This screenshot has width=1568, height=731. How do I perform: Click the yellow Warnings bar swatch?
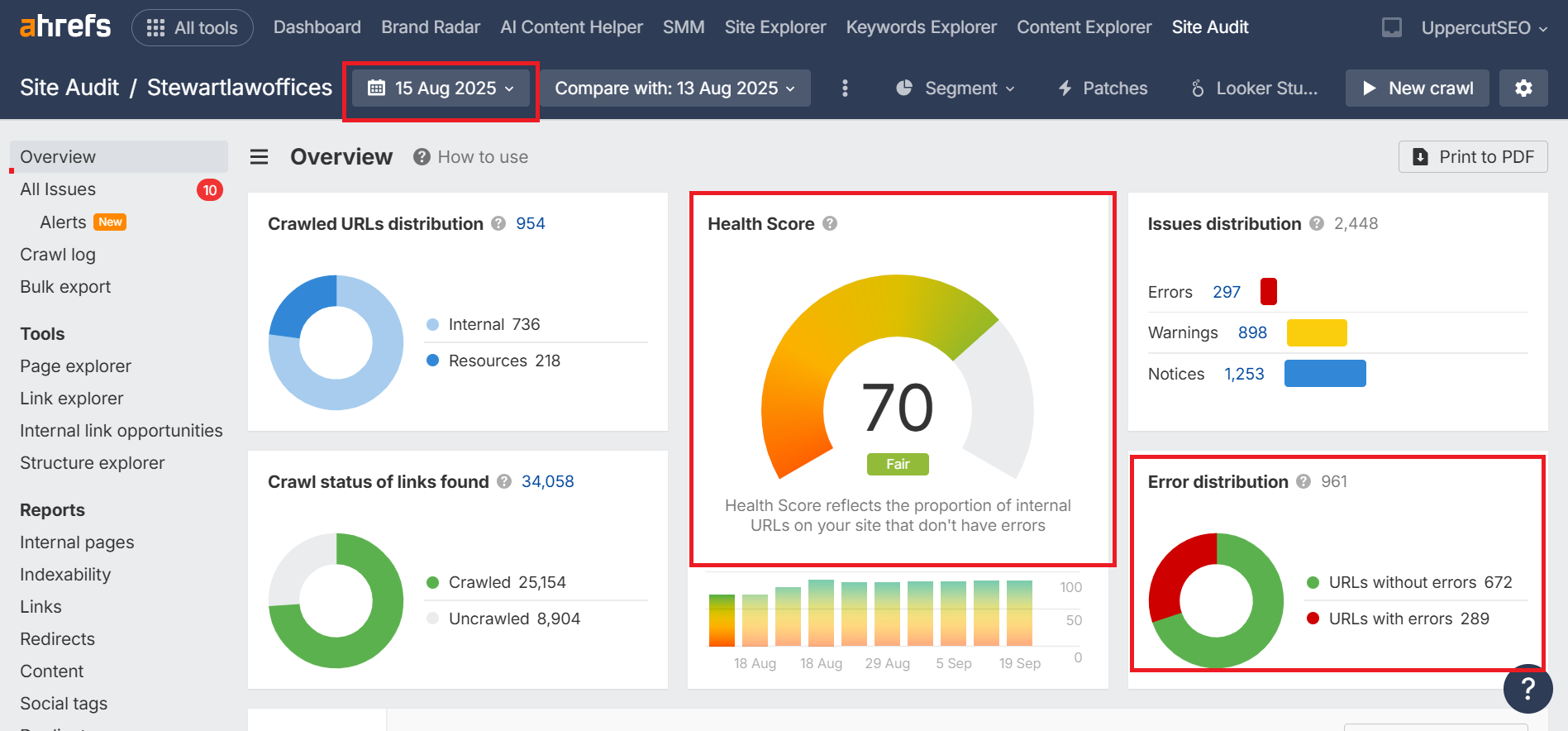pyautogui.click(x=1317, y=332)
